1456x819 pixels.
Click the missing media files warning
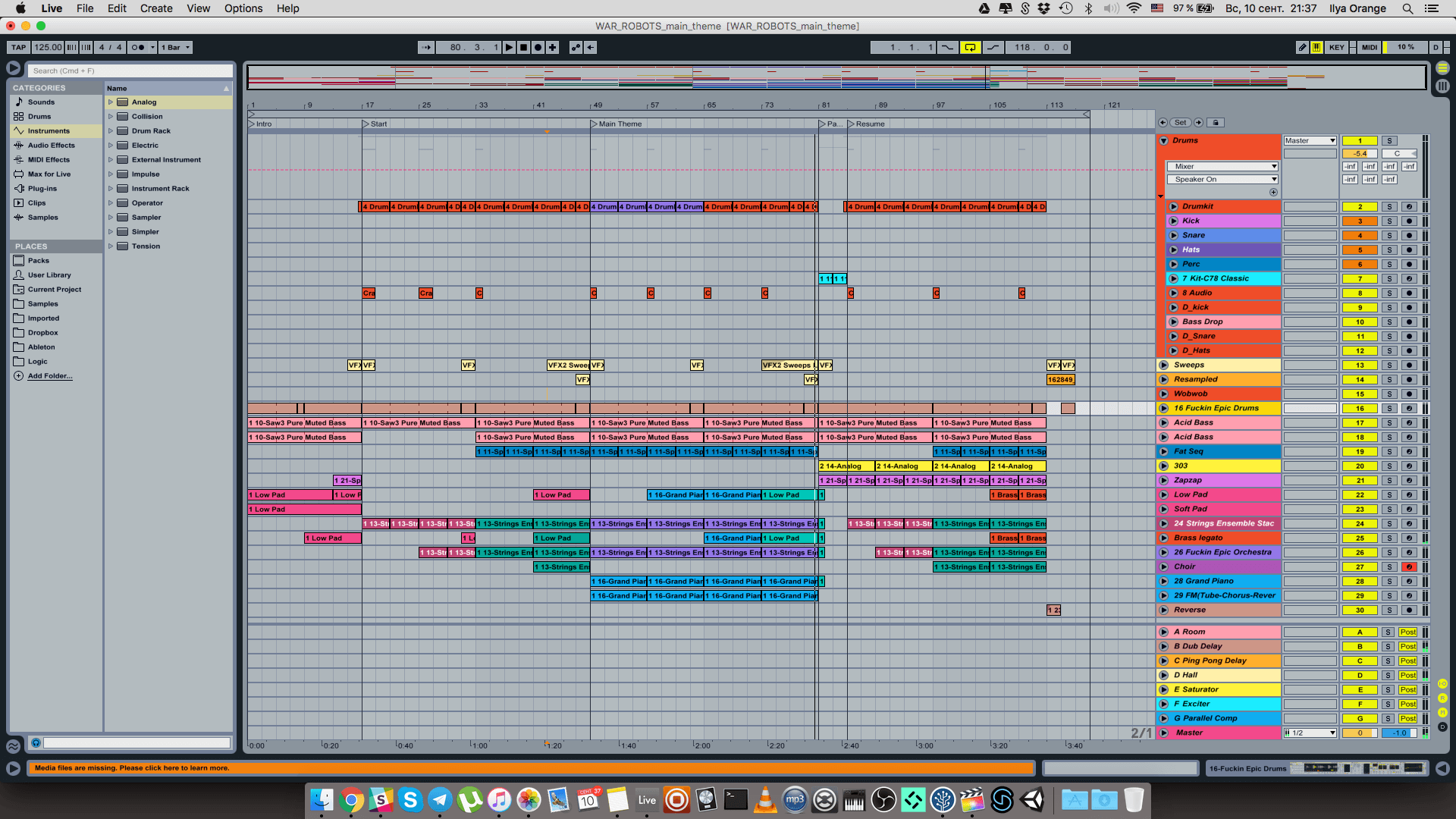click(x=132, y=768)
